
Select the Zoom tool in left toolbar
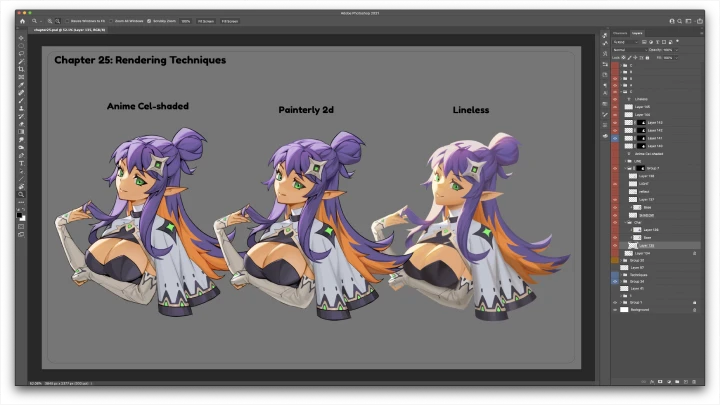coord(21,195)
